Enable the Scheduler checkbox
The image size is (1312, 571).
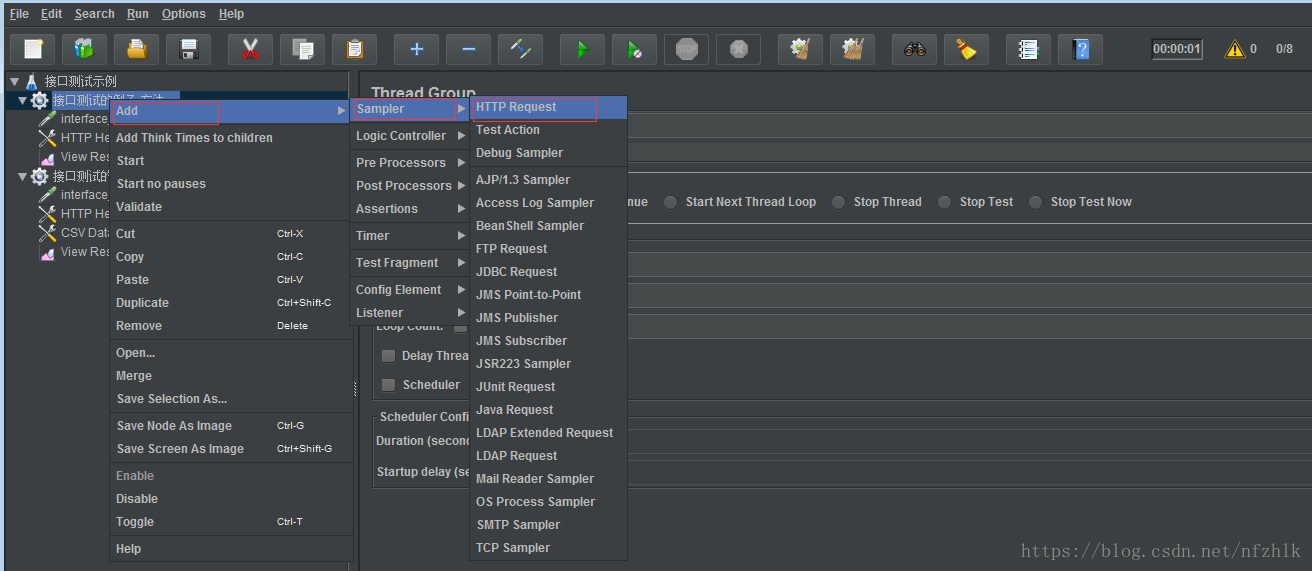click(388, 385)
